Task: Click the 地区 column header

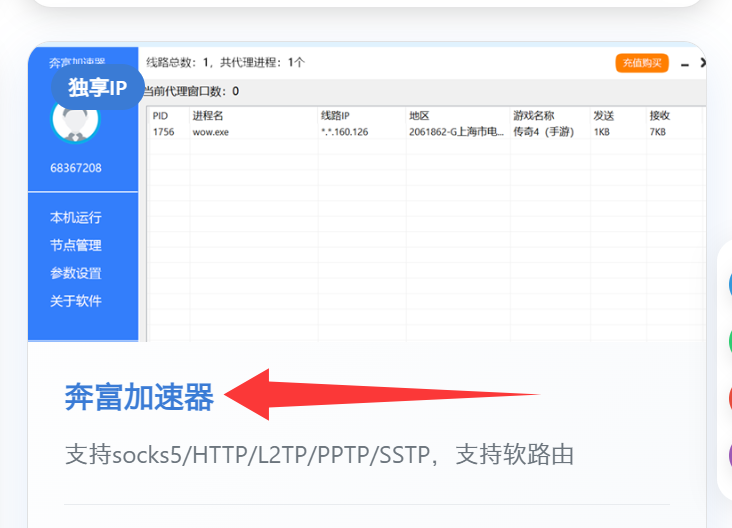Action: (x=419, y=116)
